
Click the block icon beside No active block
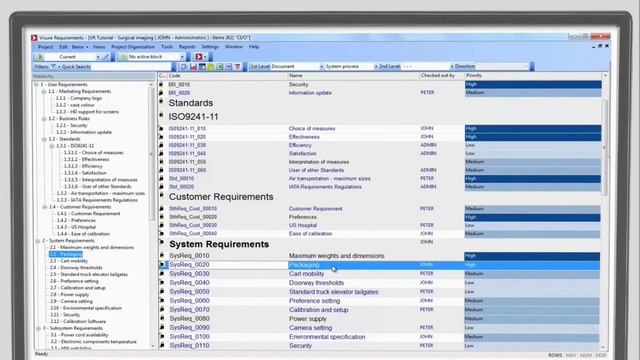(x=123, y=57)
